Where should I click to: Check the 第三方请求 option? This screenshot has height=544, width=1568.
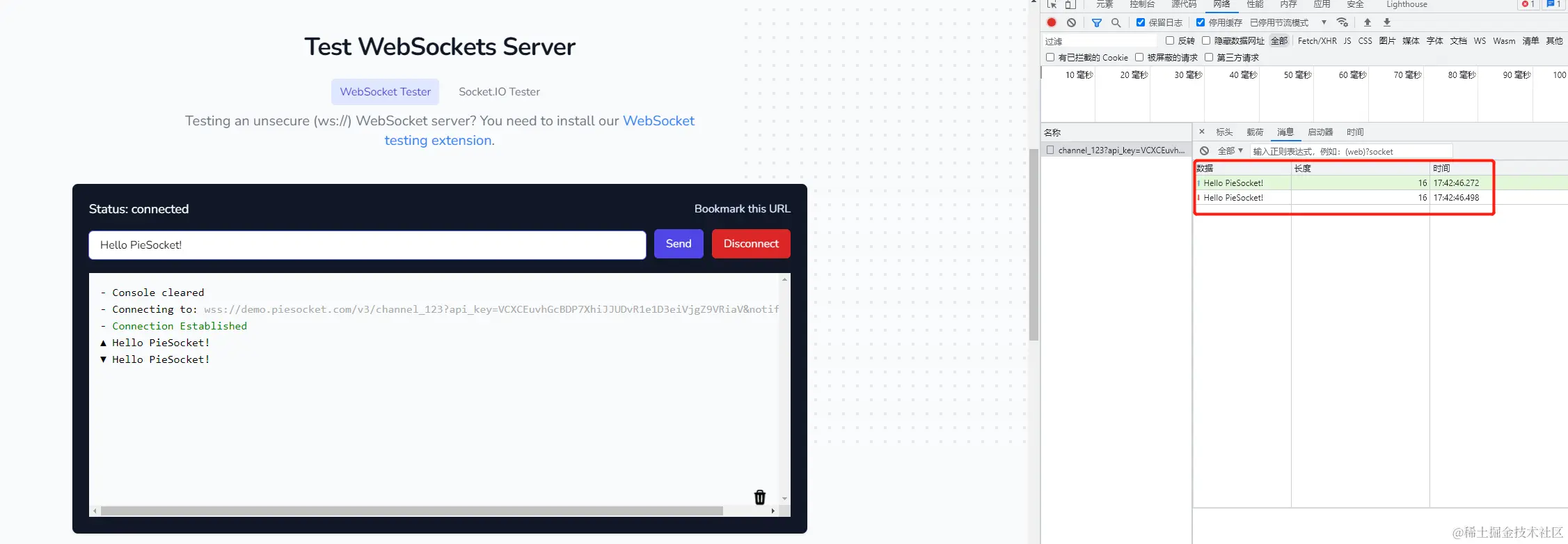coord(1209,57)
